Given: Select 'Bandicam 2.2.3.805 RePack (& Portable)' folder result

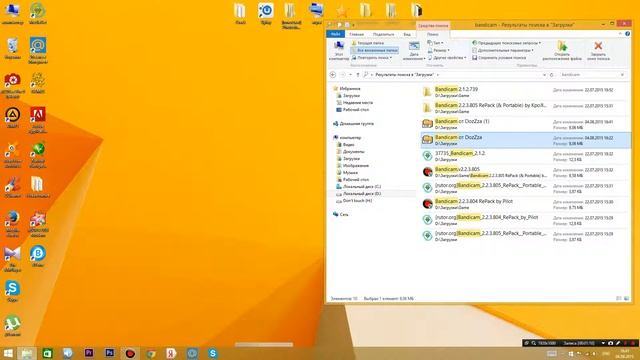Looking at the screenshot, I should tap(525, 108).
